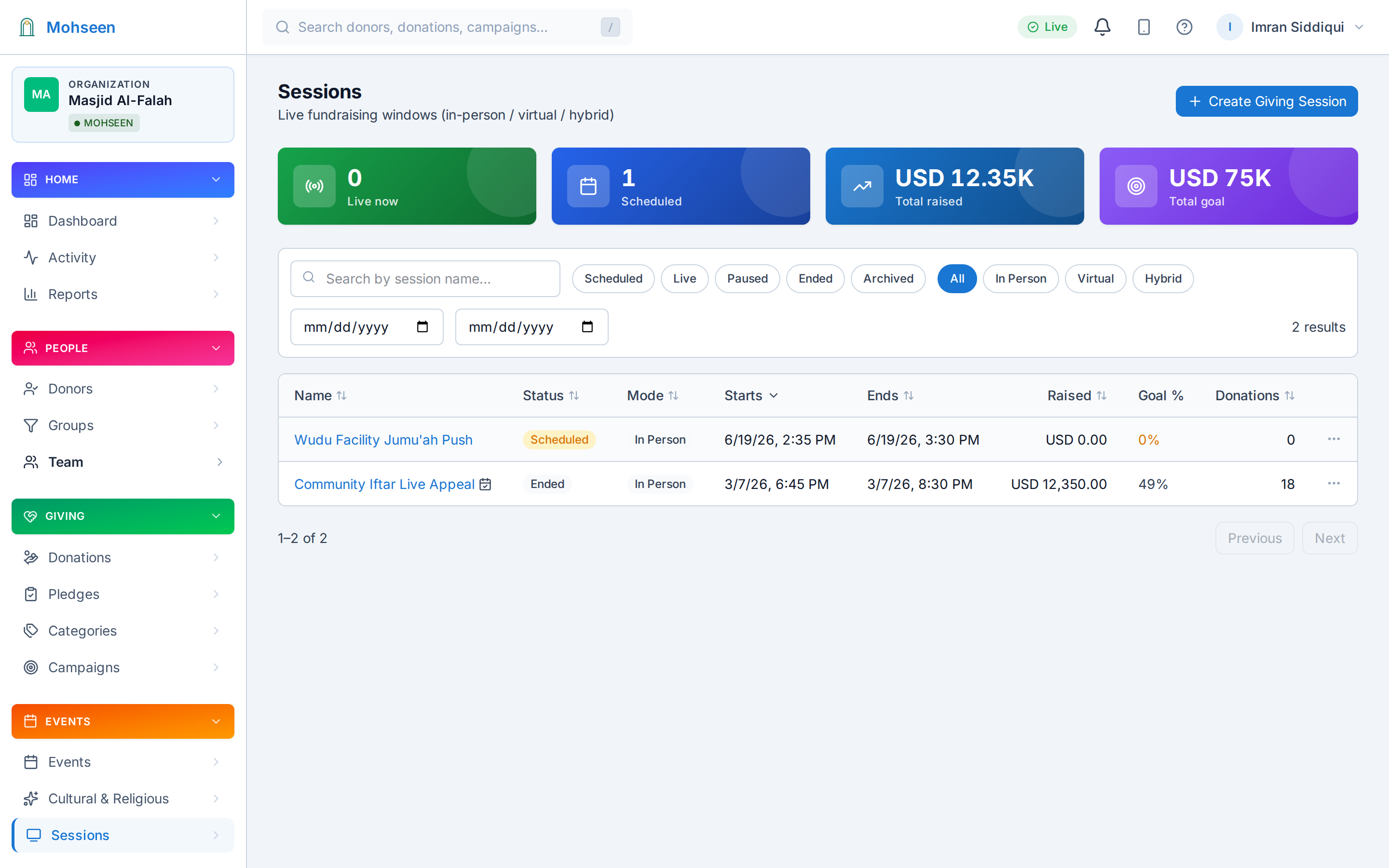This screenshot has height=868, width=1389.
Task: Open the Sessions item in sidebar
Action: tap(123, 835)
